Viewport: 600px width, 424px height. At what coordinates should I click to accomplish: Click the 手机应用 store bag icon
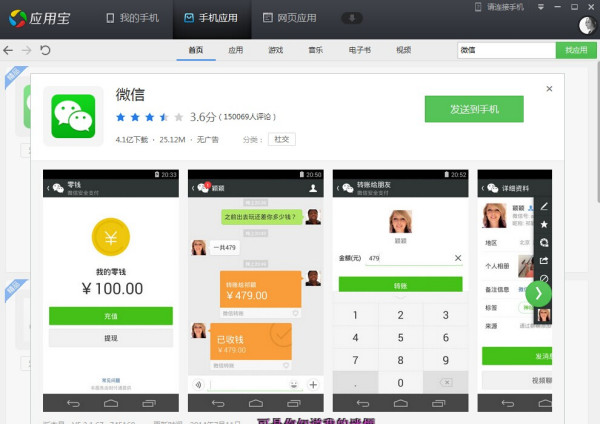pos(189,18)
